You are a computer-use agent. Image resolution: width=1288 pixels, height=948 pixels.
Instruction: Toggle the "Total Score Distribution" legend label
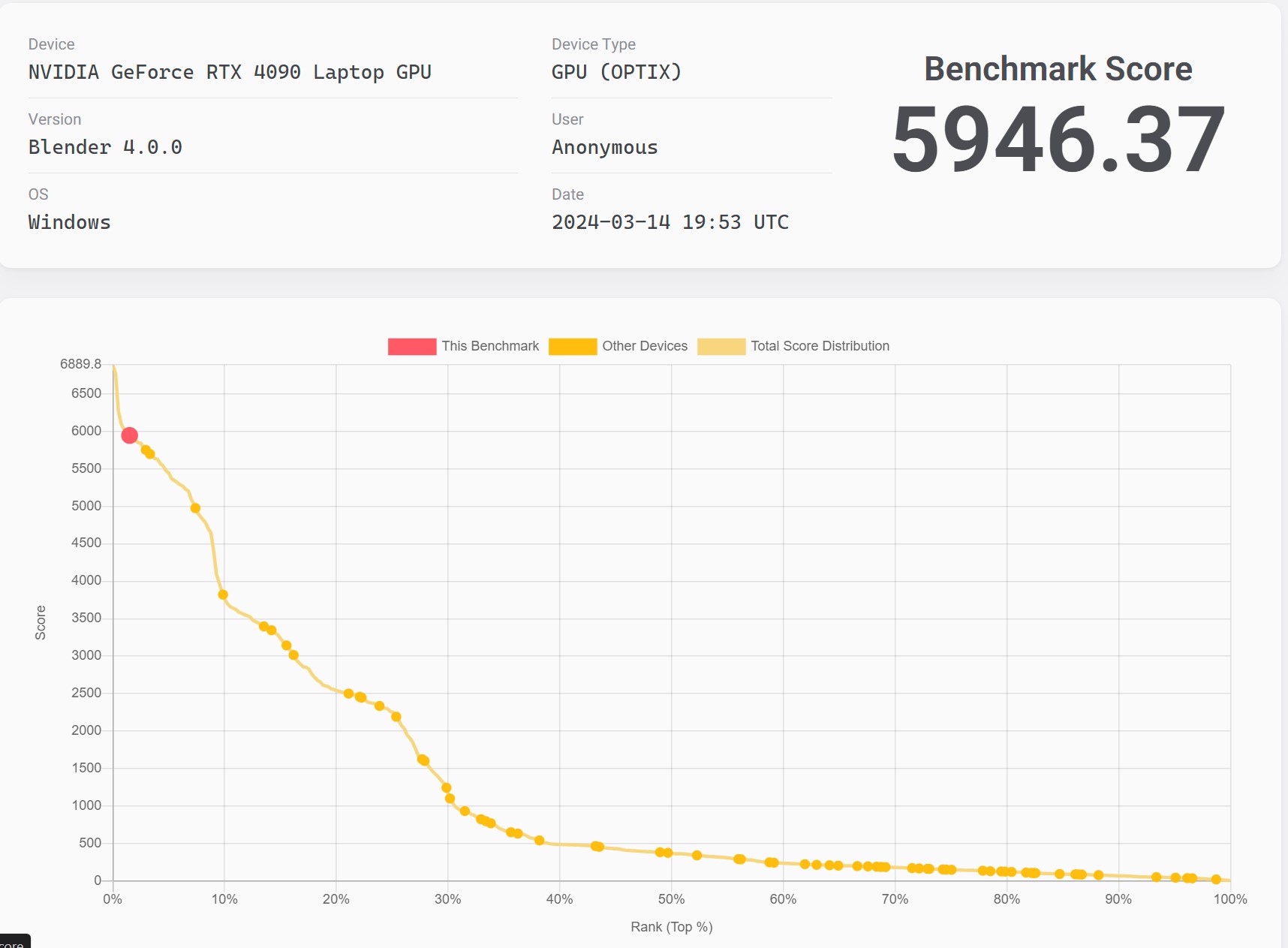(820, 346)
